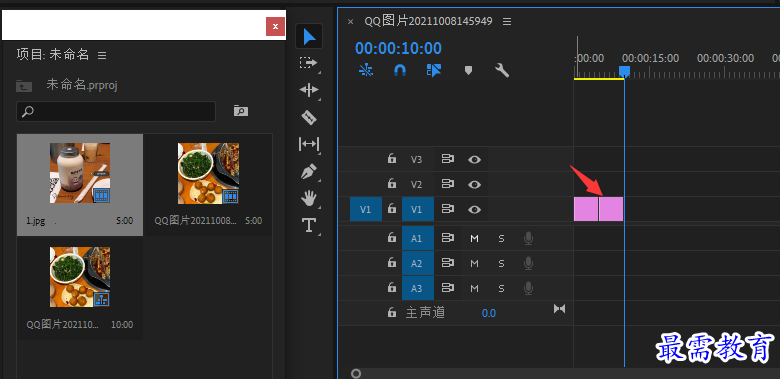Close the QQ图片 sequence tab

(x=350, y=21)
